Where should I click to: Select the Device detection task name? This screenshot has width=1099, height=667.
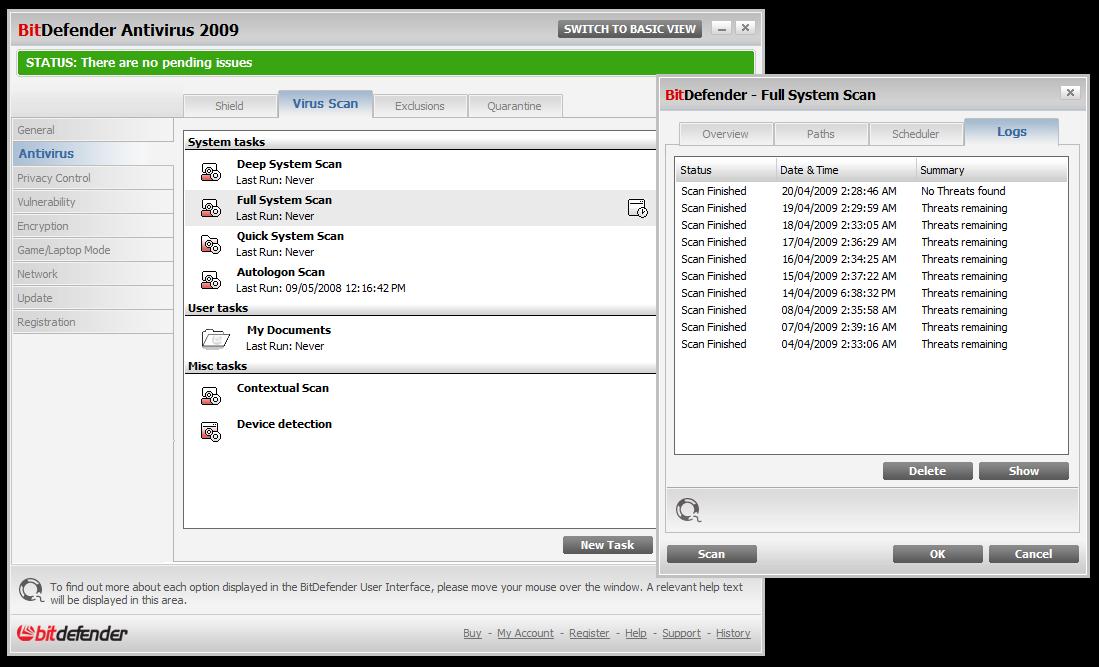point(285,424)
